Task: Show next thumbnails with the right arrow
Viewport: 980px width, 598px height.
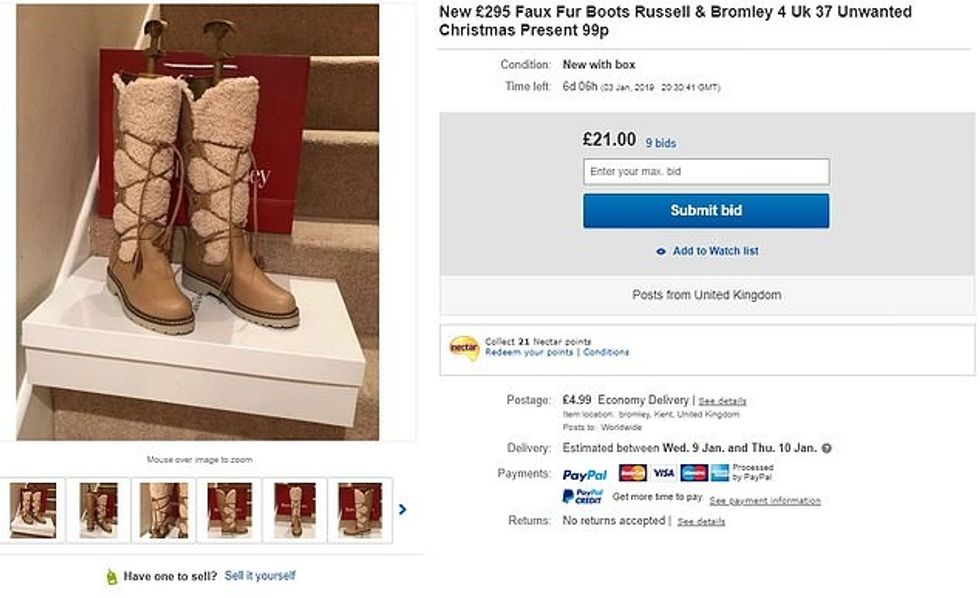Action: coord(402,509)
